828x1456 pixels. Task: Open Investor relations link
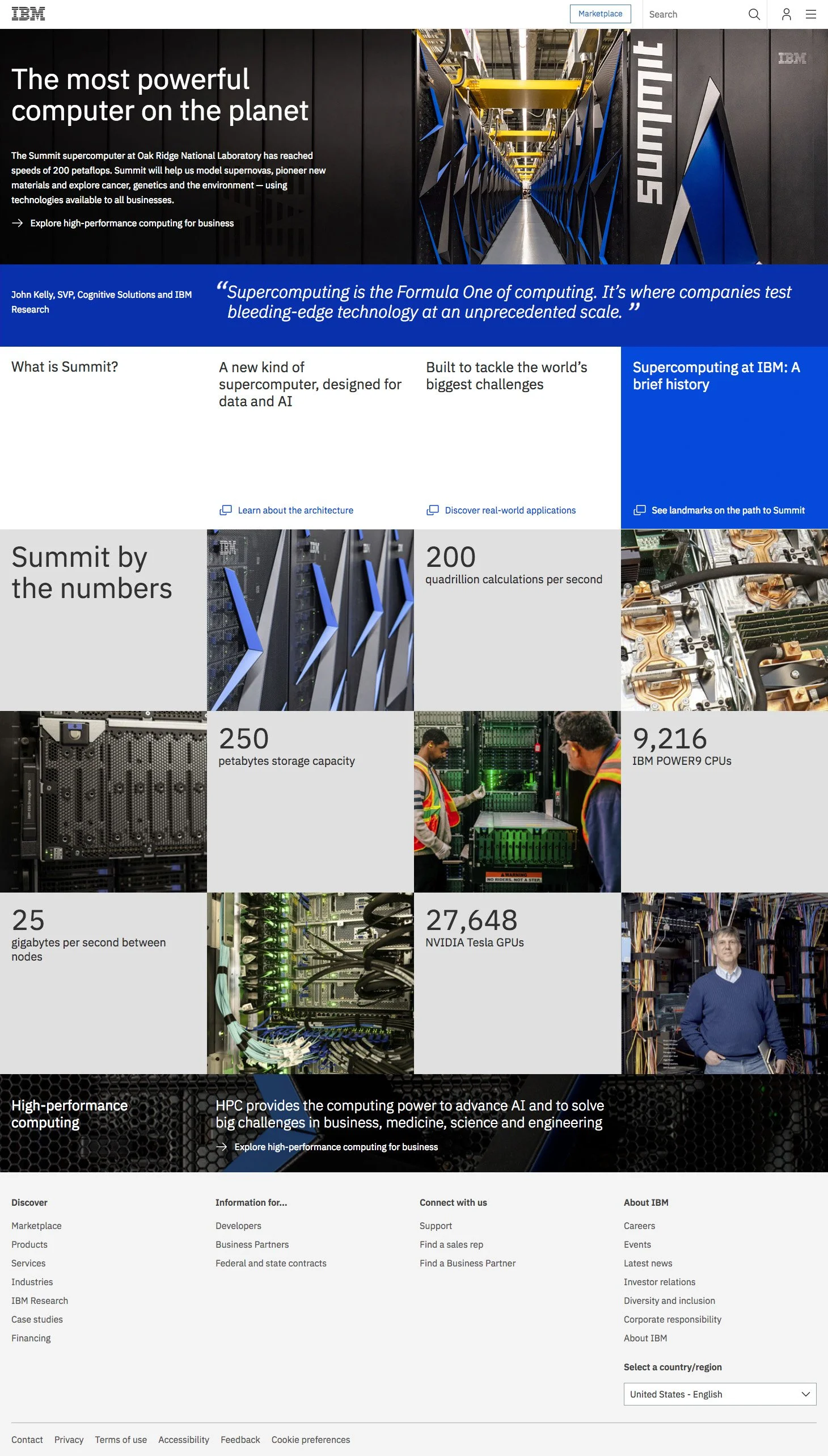(659, 1282)
